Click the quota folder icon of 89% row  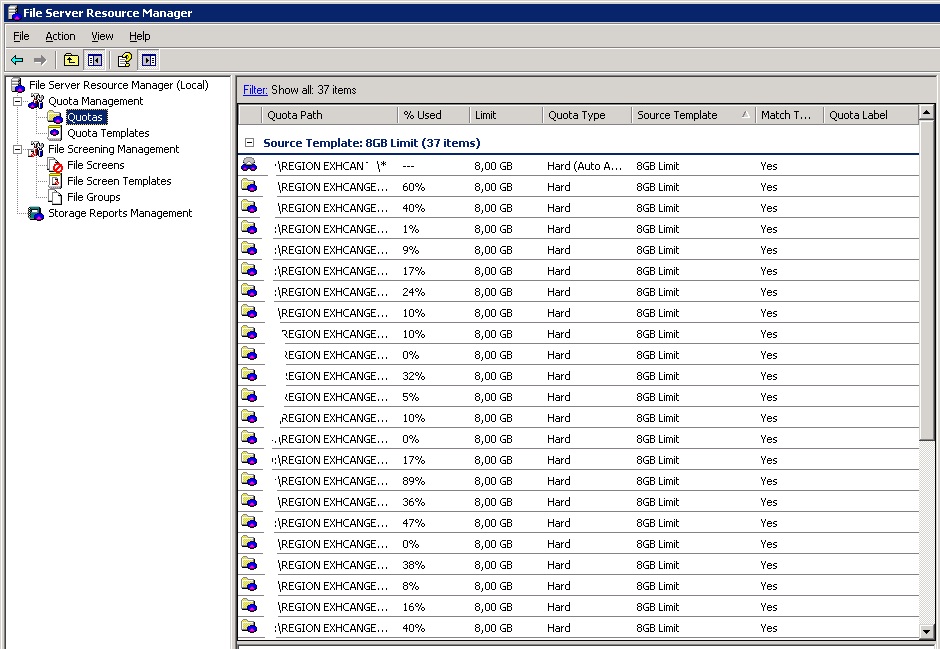pyautogui.click(x=249, y=480)
